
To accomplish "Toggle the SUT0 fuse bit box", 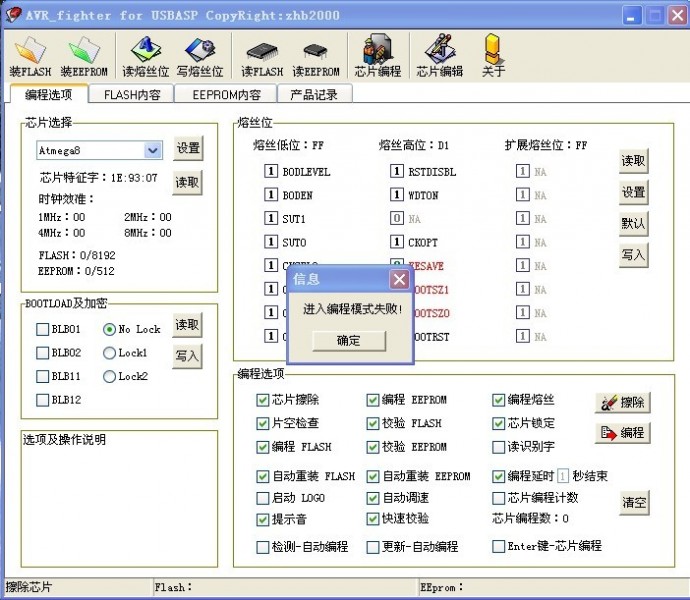I will (271, 242).
